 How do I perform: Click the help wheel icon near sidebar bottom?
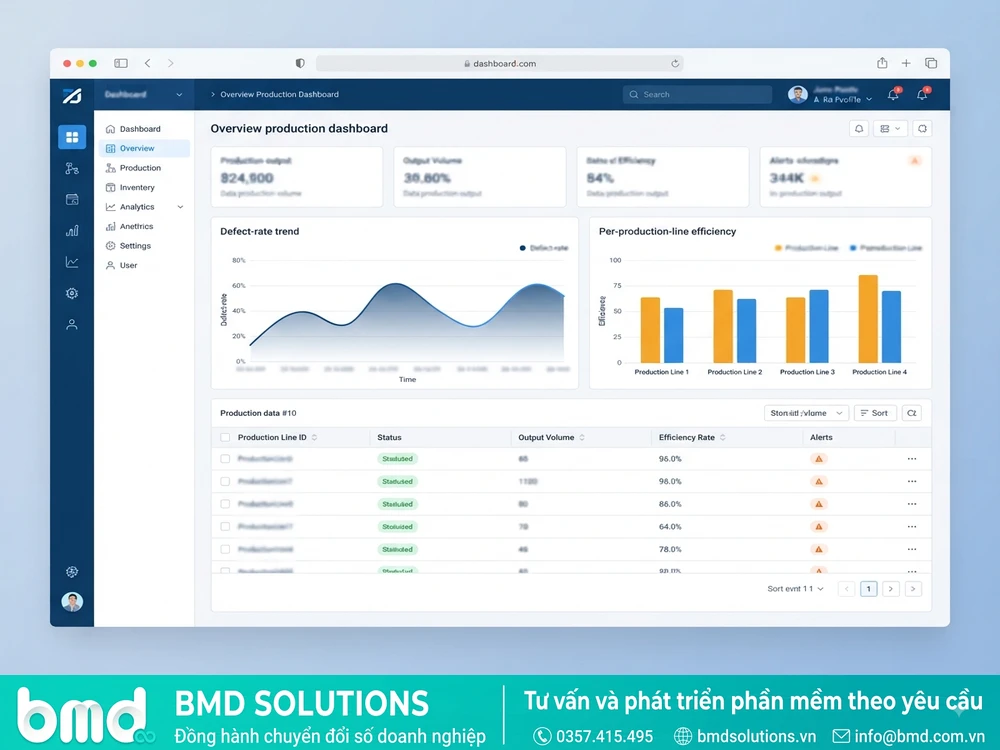tap(72, 571)
